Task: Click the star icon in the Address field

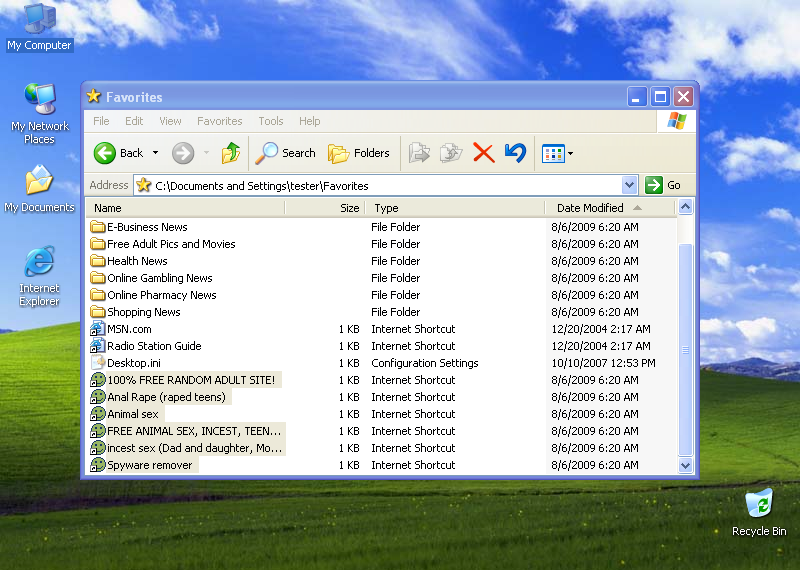Action: 144,185
